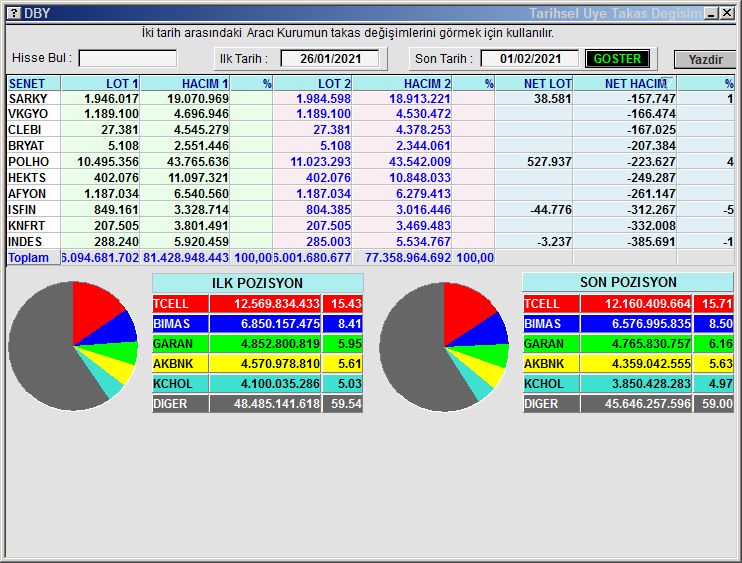Click the Son Tarih date field
Image resolution: width=742 pixels, height=563 pixels.
point(529,59)
